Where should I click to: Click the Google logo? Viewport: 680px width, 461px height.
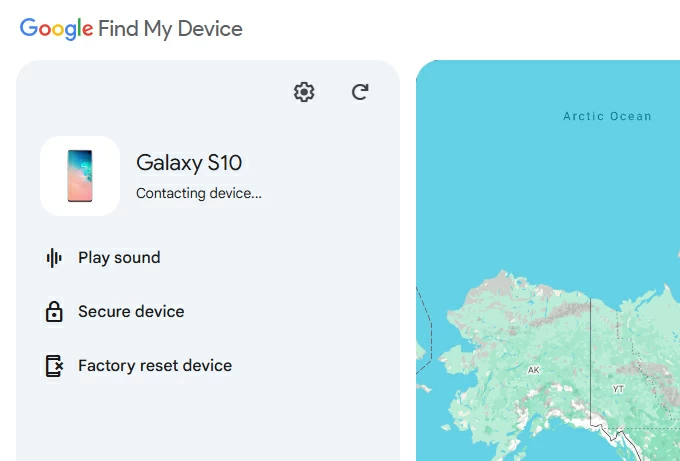56,28
